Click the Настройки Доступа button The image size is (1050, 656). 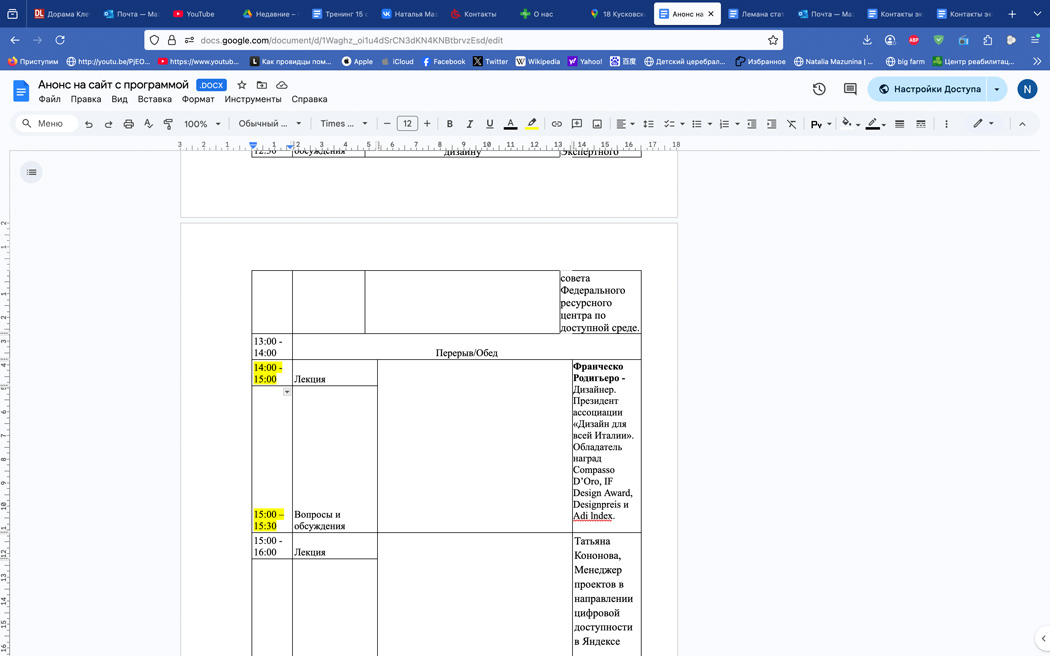(928, 89)
